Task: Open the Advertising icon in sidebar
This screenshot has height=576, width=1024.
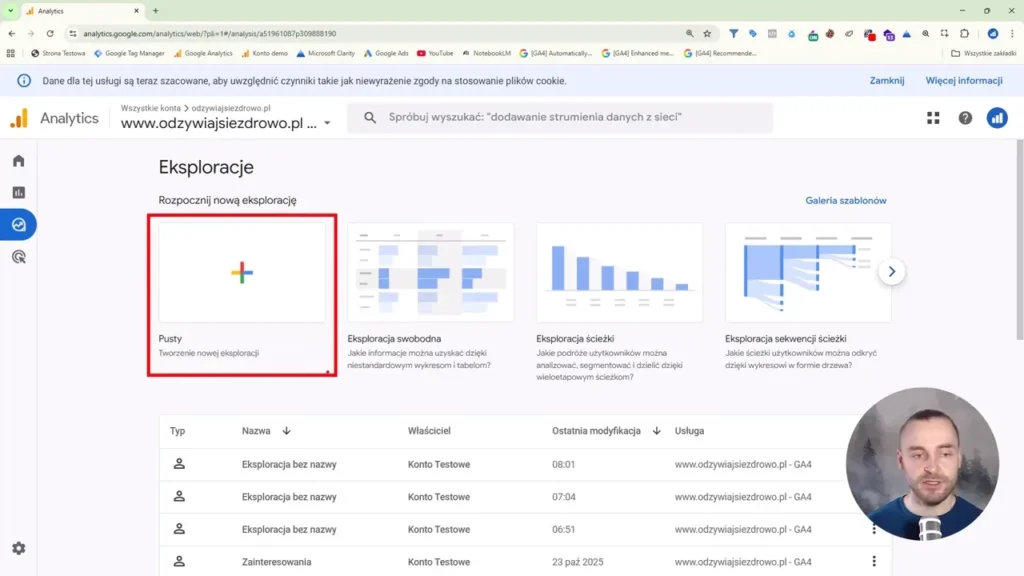Action: click(x=18, y=257)
